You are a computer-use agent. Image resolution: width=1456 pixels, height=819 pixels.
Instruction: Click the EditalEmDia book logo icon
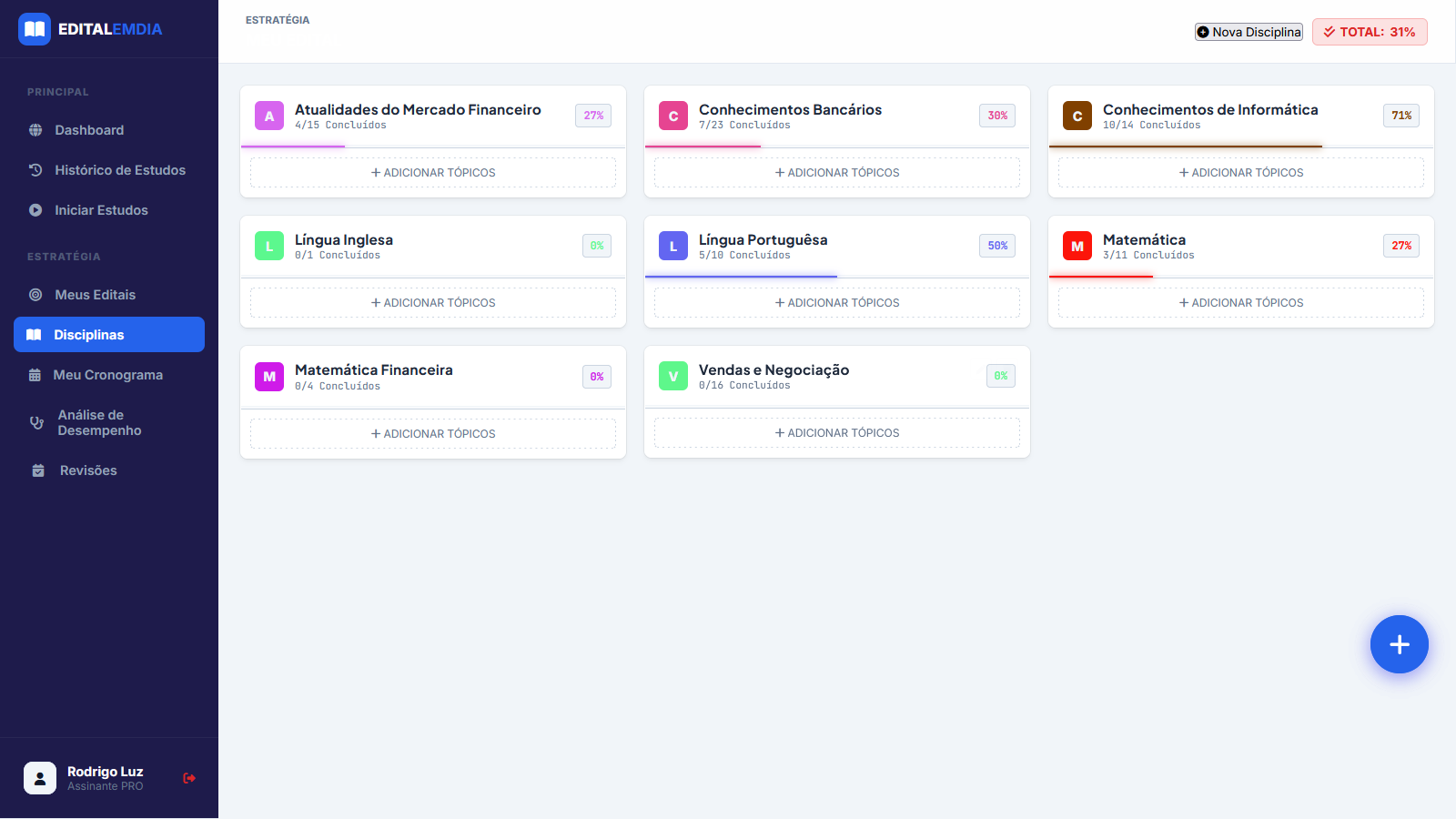(x=35, y=29)
